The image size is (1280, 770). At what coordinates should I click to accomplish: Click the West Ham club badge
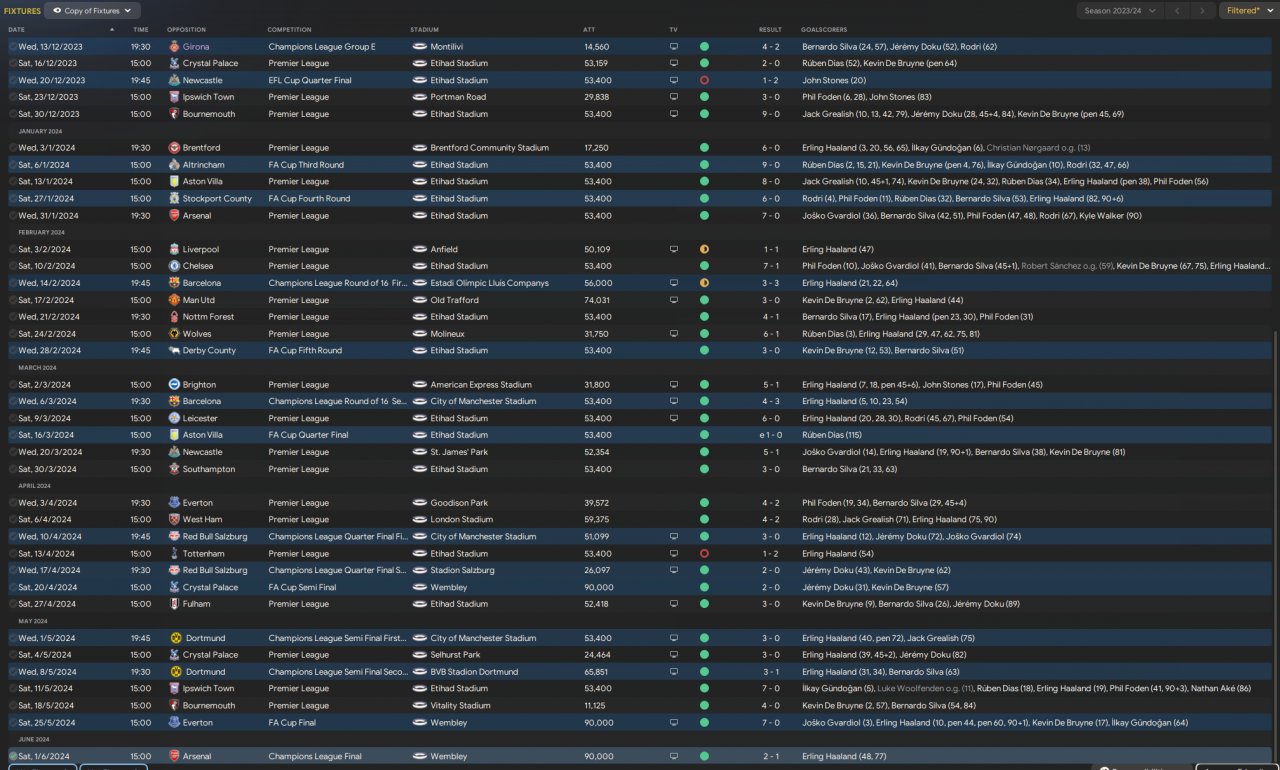174,520
